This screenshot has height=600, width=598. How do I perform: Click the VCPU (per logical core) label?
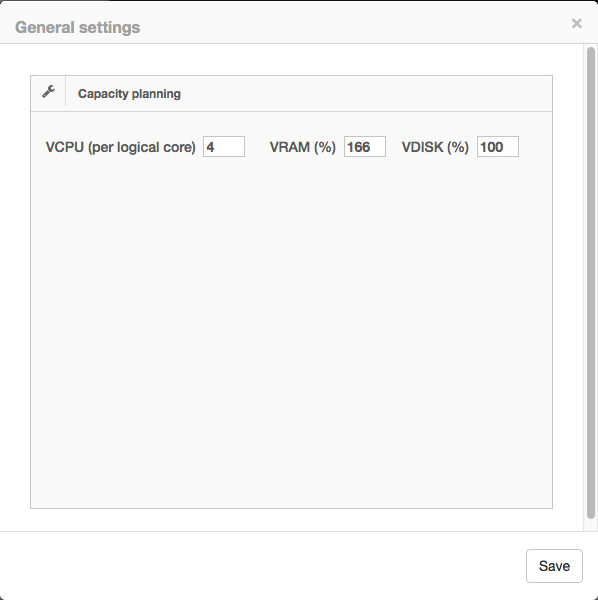pos(121,147)
